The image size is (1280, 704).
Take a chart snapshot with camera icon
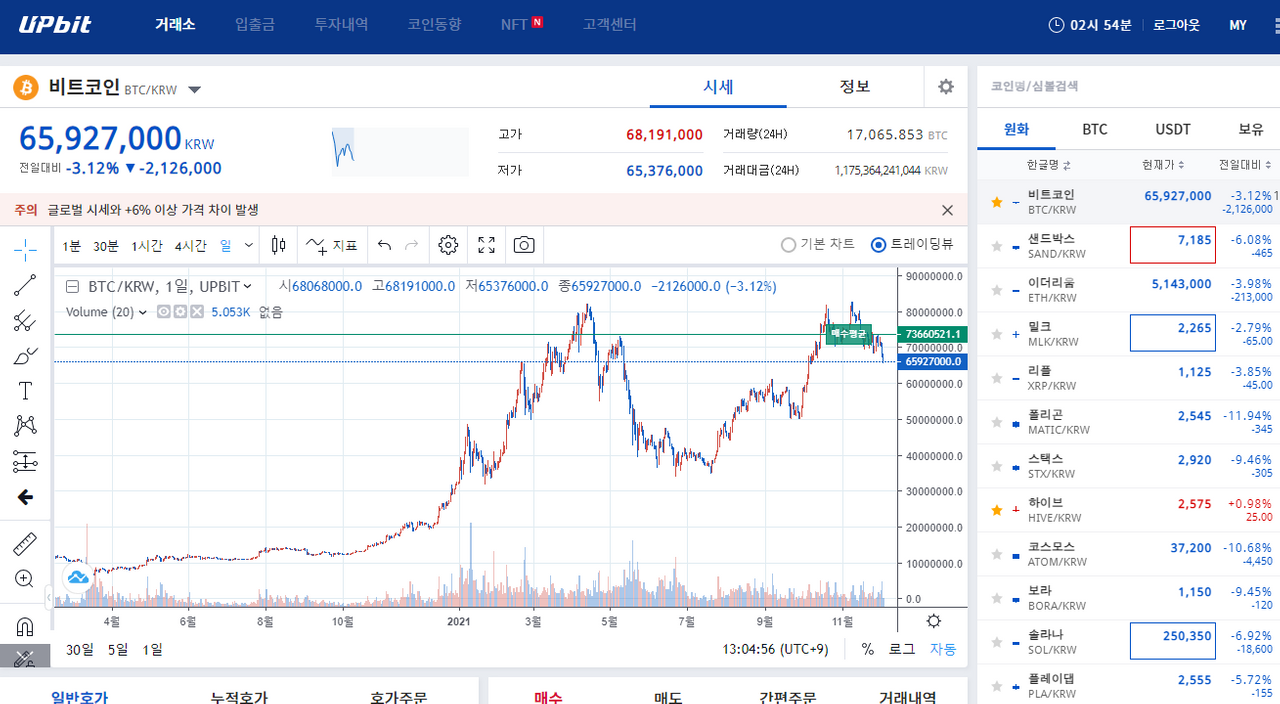[524, 245]
